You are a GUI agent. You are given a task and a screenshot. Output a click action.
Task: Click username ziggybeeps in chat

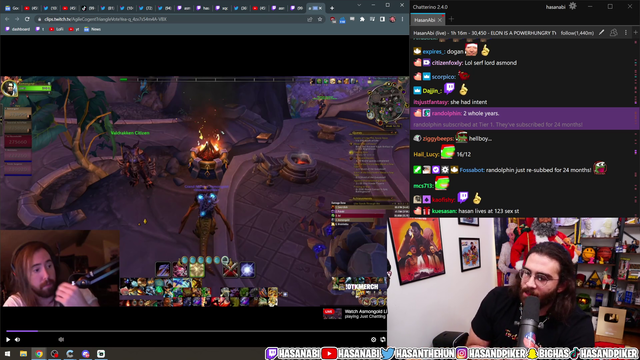point(438,139)
